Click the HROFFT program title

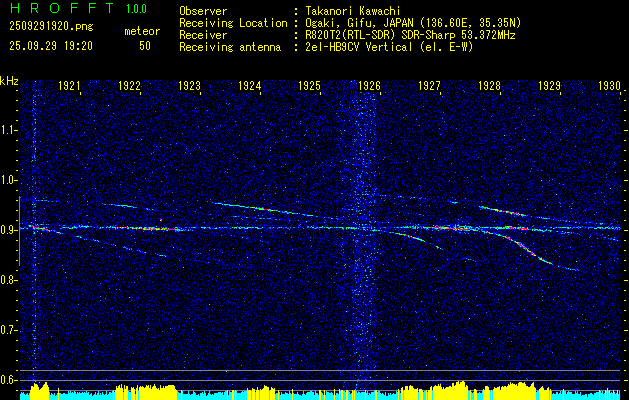62,8
